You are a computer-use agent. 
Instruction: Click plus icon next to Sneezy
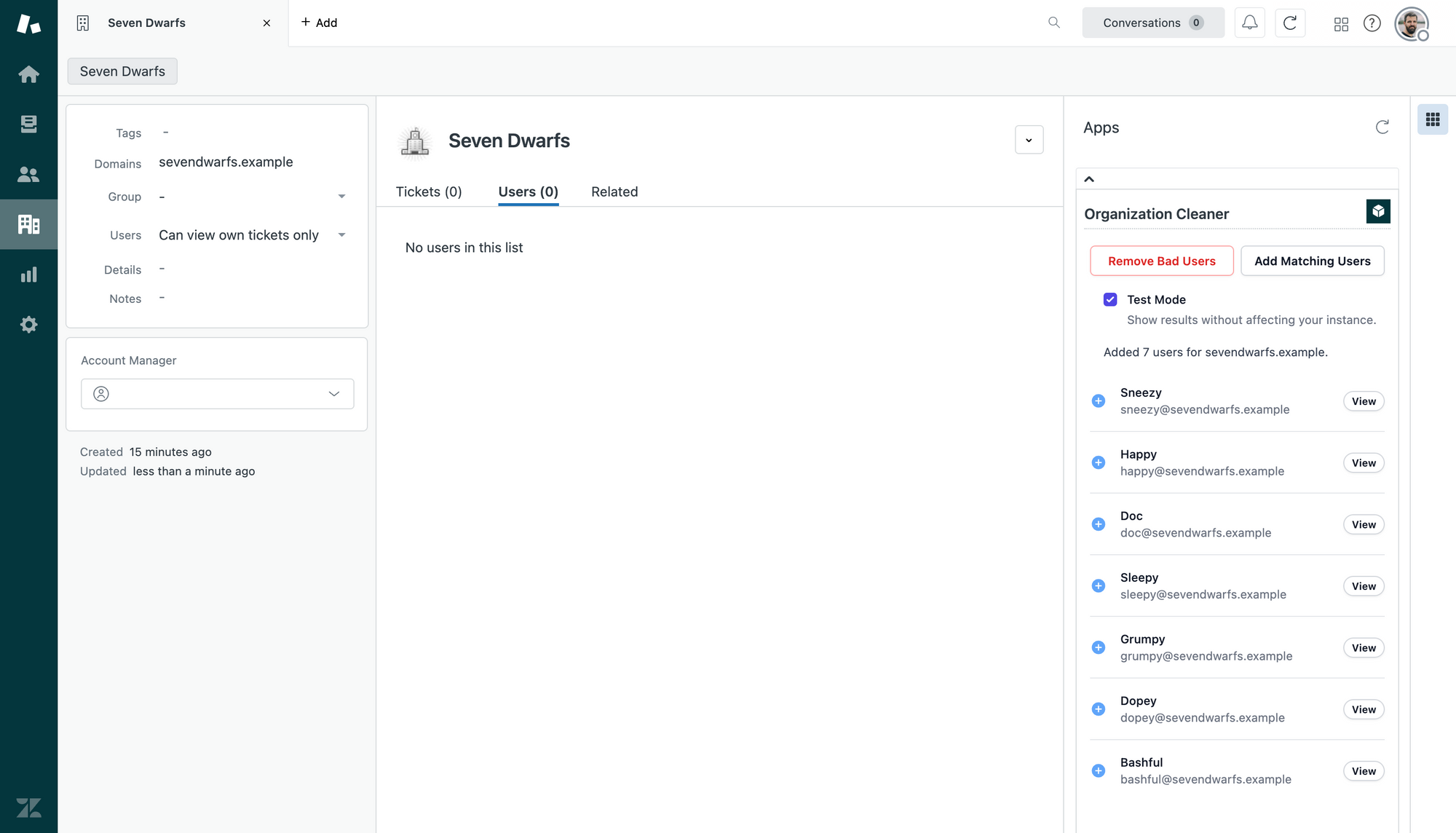[x=1099, y=401]
